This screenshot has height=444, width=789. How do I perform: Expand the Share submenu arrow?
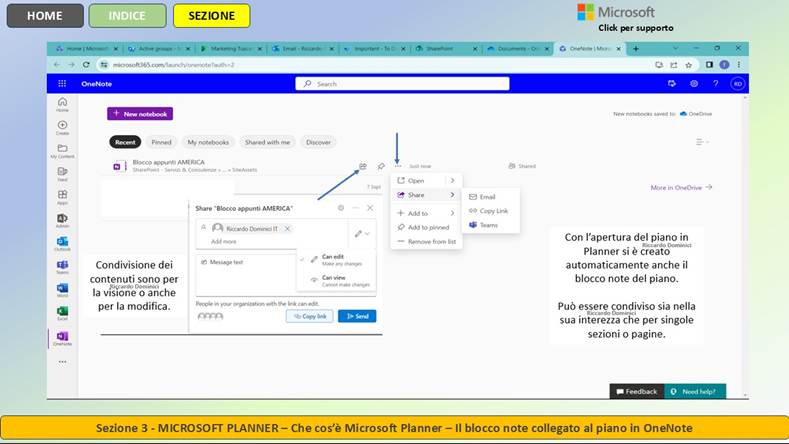452,195
